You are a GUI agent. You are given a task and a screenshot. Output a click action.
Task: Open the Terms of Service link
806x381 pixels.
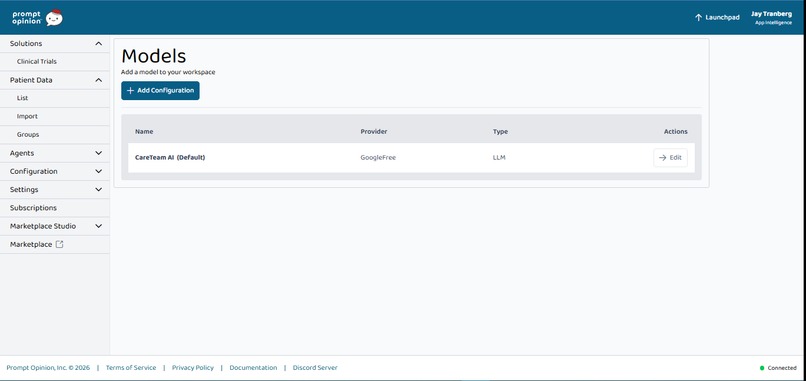(131, 368)
